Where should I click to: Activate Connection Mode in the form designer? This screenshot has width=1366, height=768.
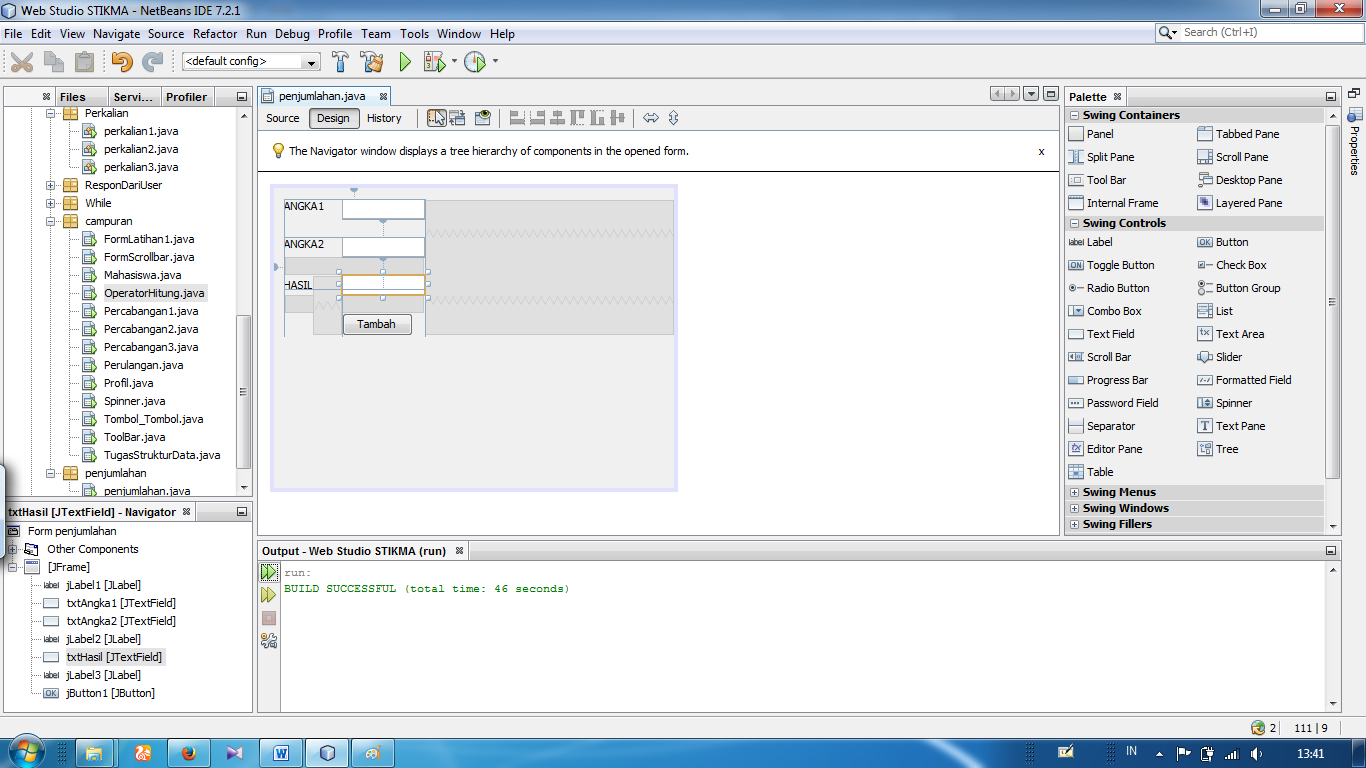coord(456,117)
